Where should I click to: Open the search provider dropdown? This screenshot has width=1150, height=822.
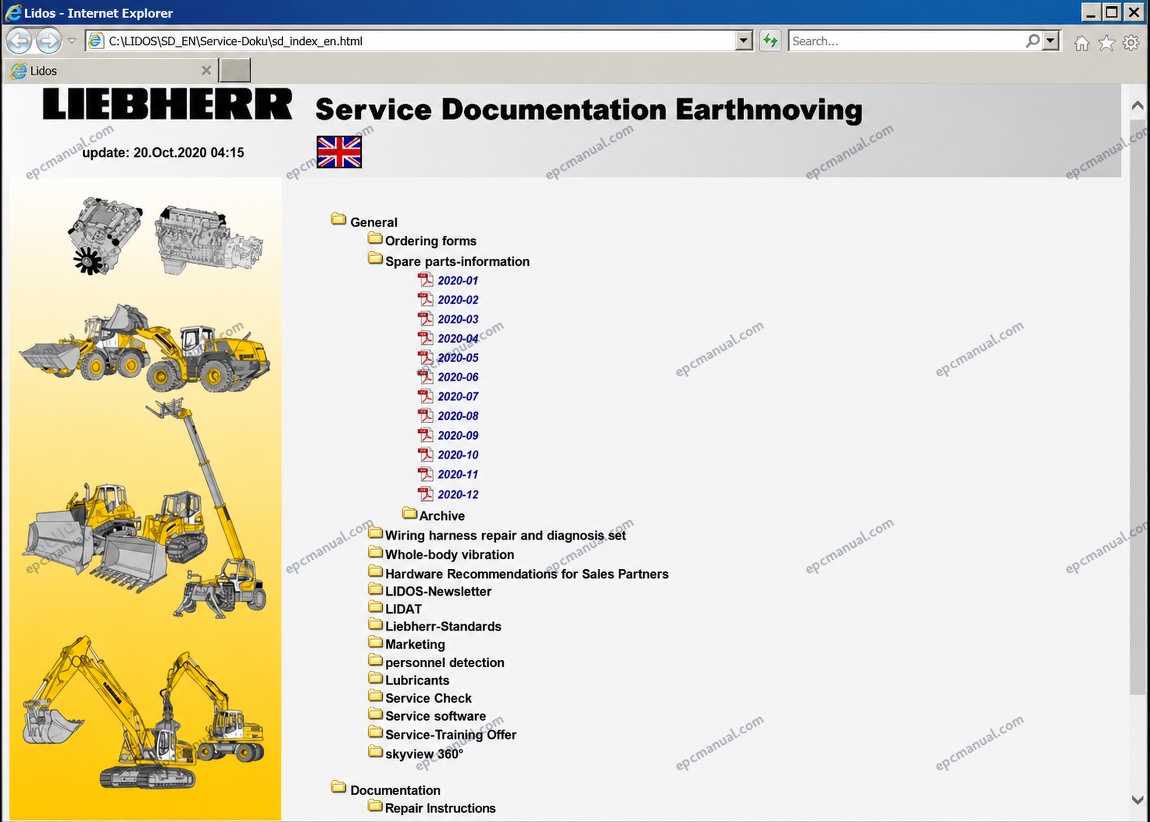[1051, 41]
